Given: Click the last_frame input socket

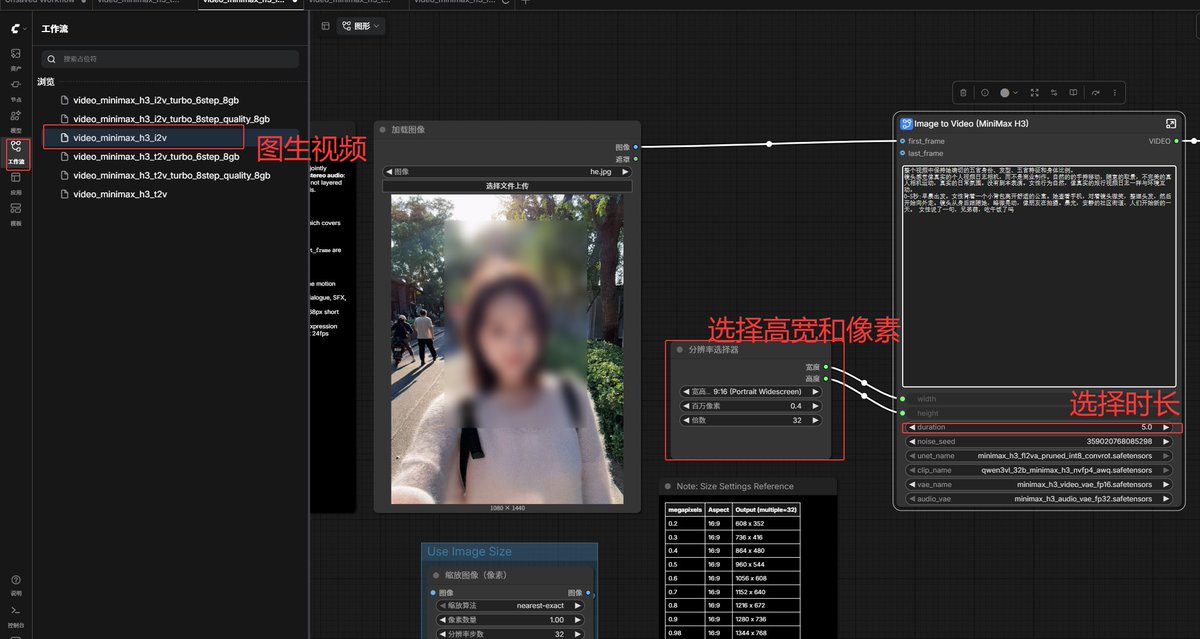Looking at the screenshot, I should click(x=902, y=153).
